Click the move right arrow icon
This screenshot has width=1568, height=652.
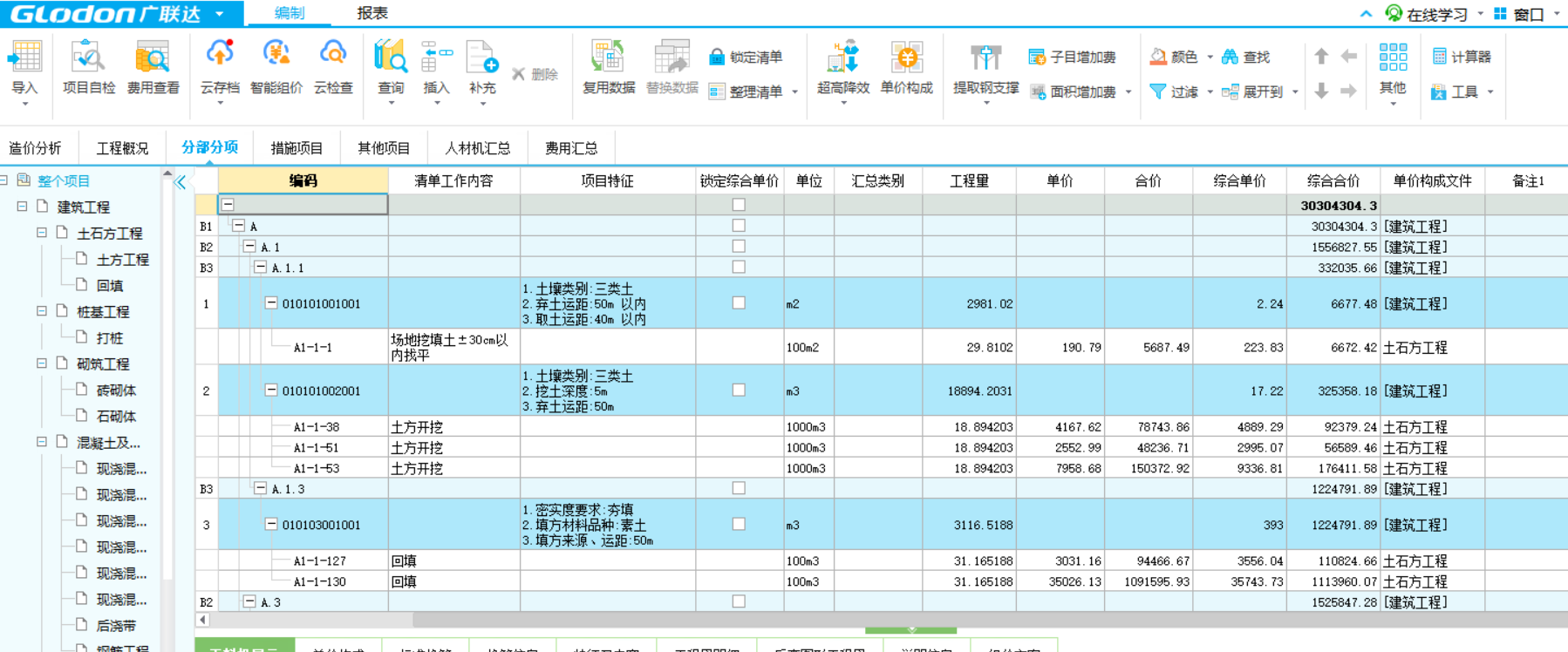pyautogui.click(x=1349, y=91)
